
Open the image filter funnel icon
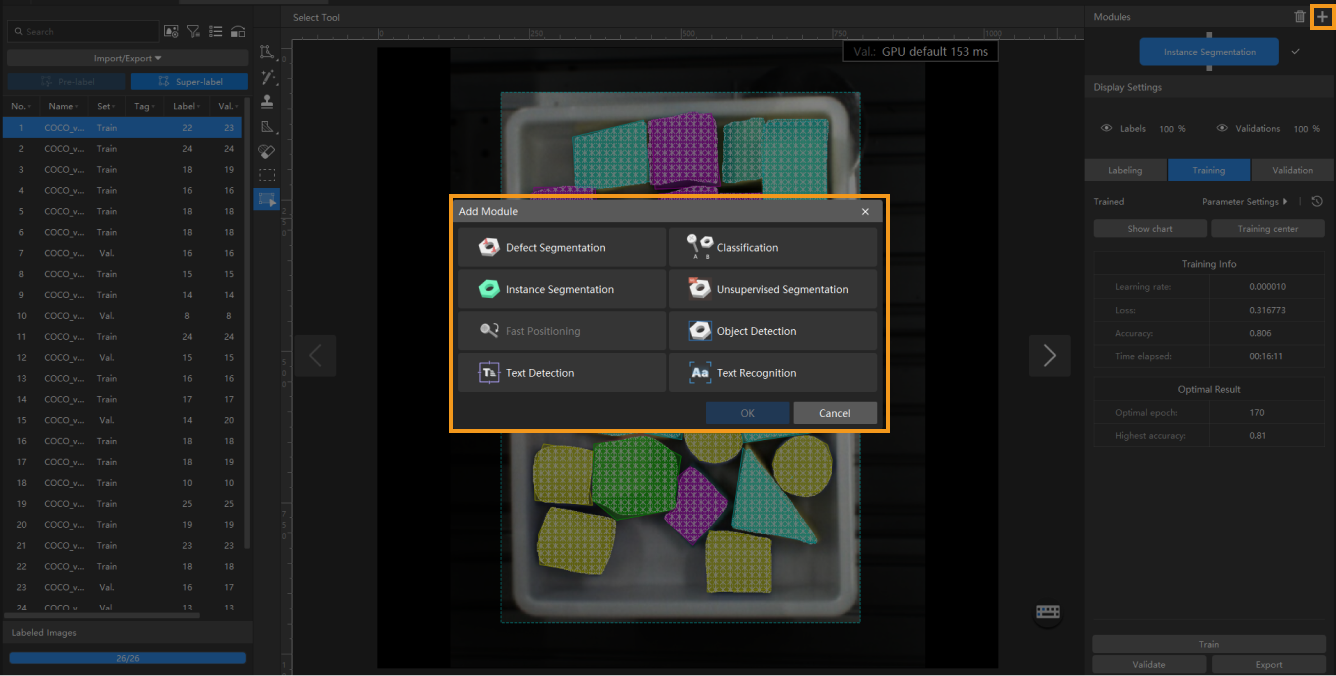[193, 31]
